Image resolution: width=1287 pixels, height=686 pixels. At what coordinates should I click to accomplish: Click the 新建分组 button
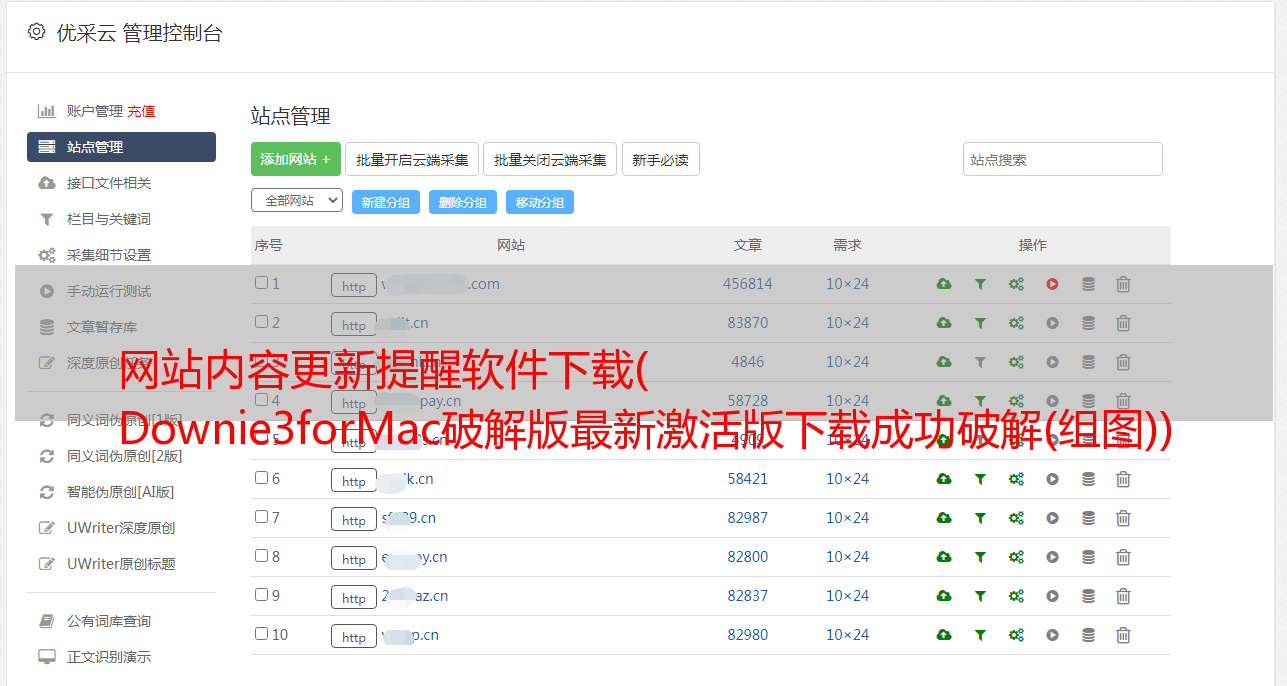386,202
